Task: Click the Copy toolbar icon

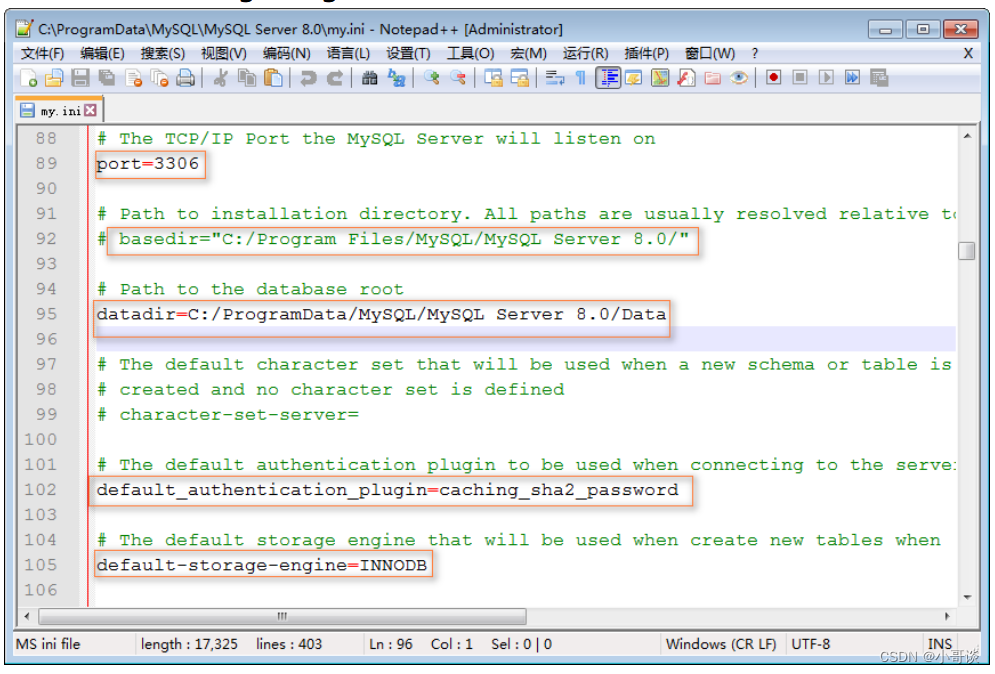Action: click(x=246, y=78)
